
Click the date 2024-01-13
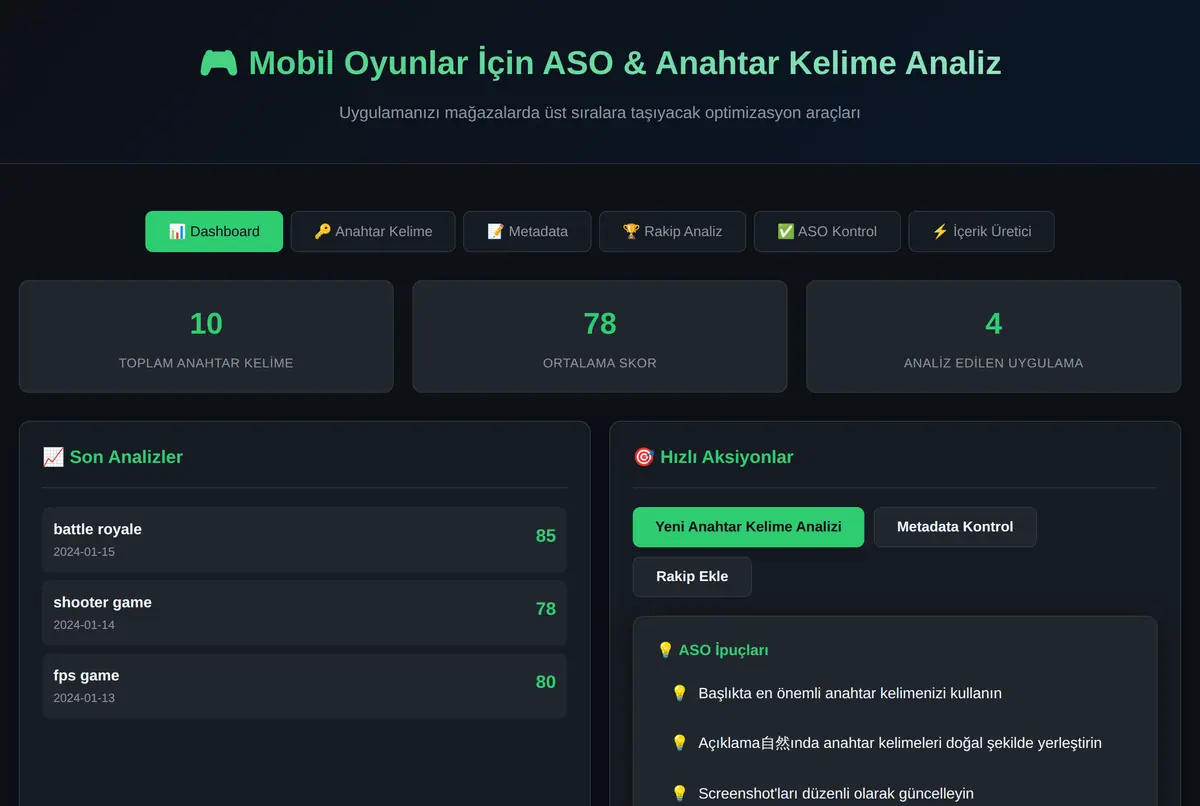tap(84, 698)
